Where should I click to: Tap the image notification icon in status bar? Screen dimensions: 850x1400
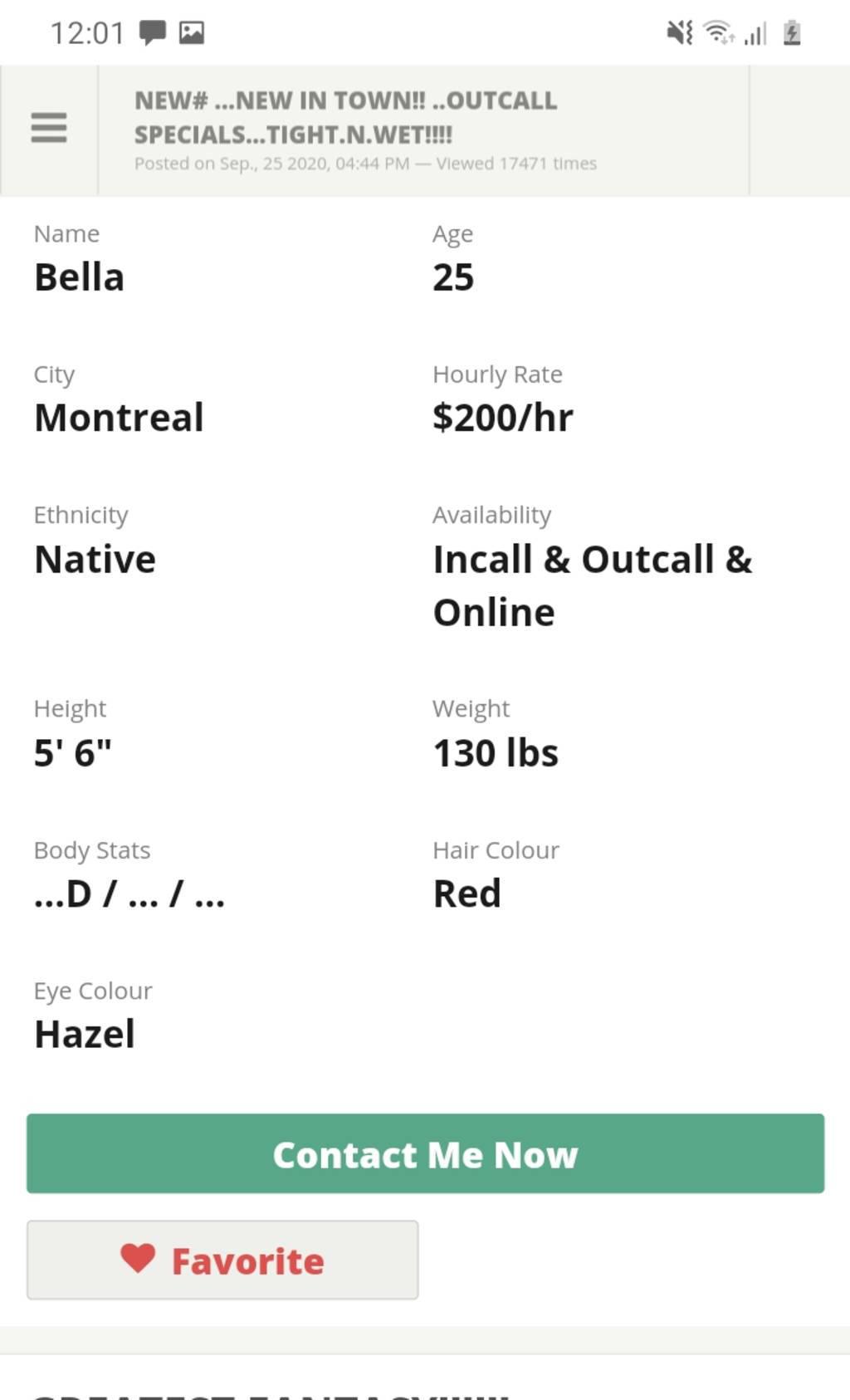192,33
